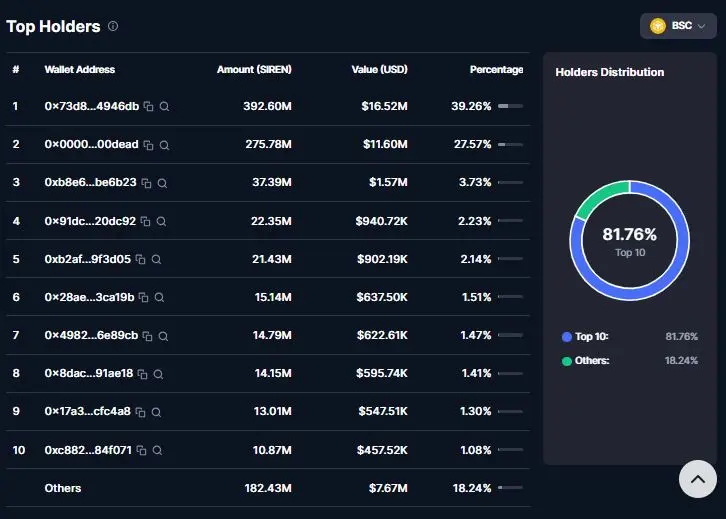Copy wallet address 0xb8e6...be6b23
The height and width of the screenshot is (519, 726).
(146, 183)
